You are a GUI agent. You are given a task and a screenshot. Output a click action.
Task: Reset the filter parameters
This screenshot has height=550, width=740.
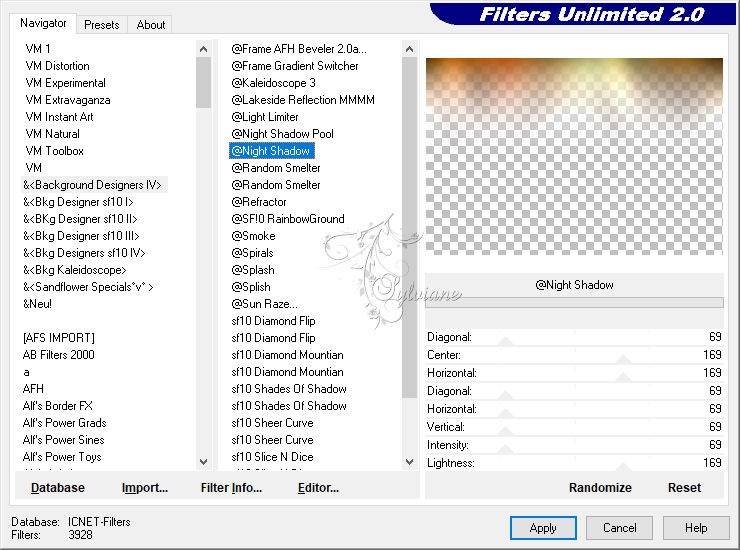click(684, 488)
